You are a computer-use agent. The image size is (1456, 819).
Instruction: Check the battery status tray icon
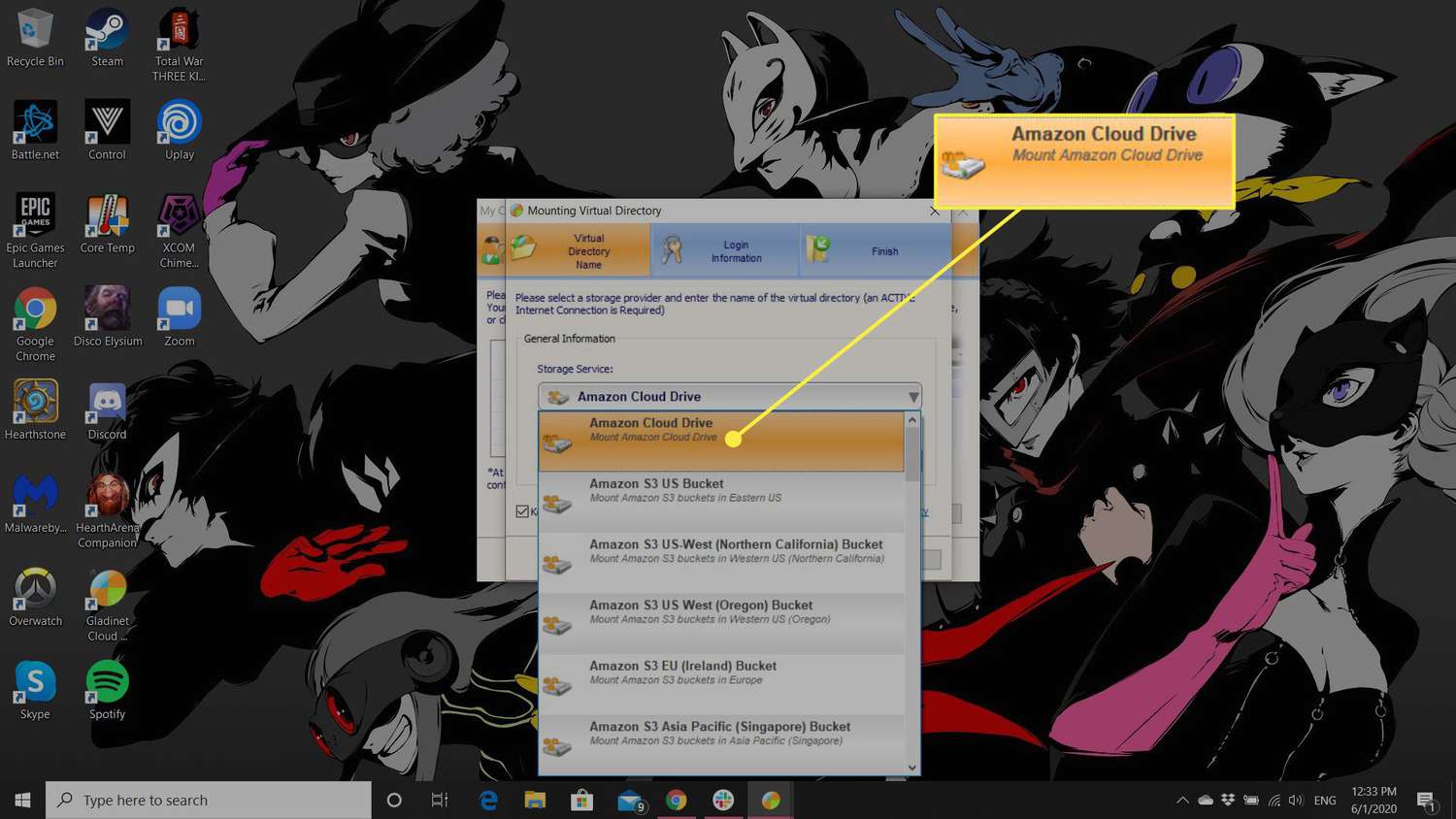click(x=1251, y=801)
